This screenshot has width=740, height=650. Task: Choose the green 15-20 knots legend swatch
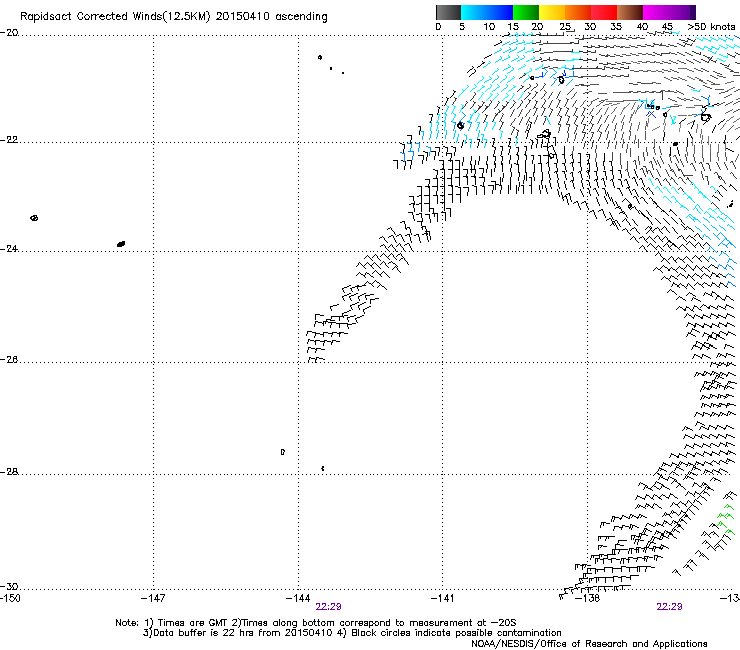click(526, 12)
